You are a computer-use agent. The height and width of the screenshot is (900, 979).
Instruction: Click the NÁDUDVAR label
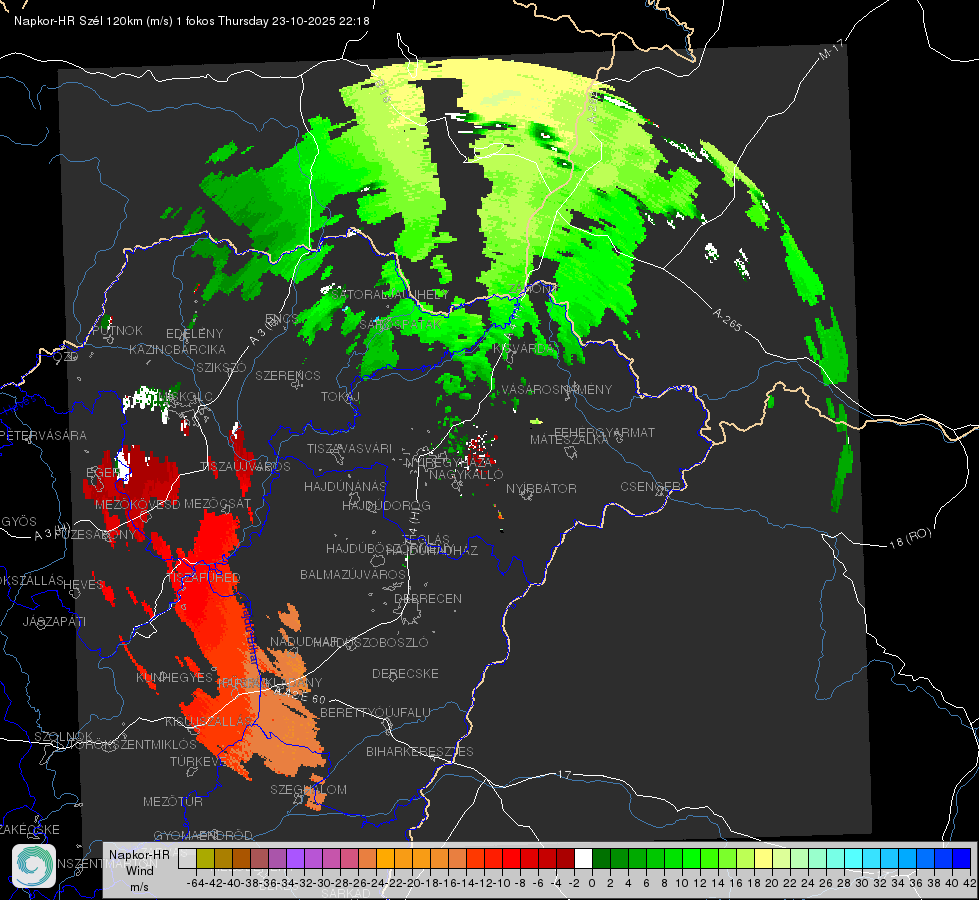pyautogui.click(x=303, y=641)
